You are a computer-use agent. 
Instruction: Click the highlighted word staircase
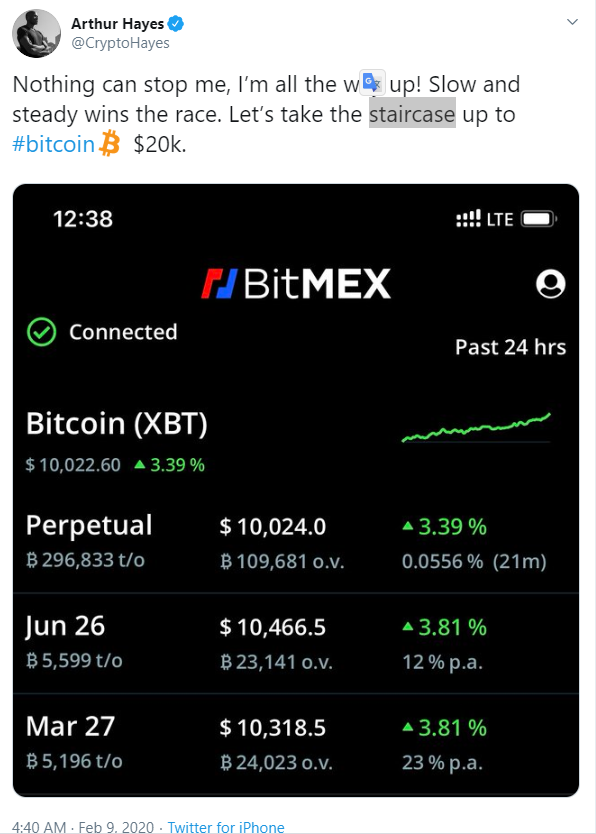click(413, 113)
